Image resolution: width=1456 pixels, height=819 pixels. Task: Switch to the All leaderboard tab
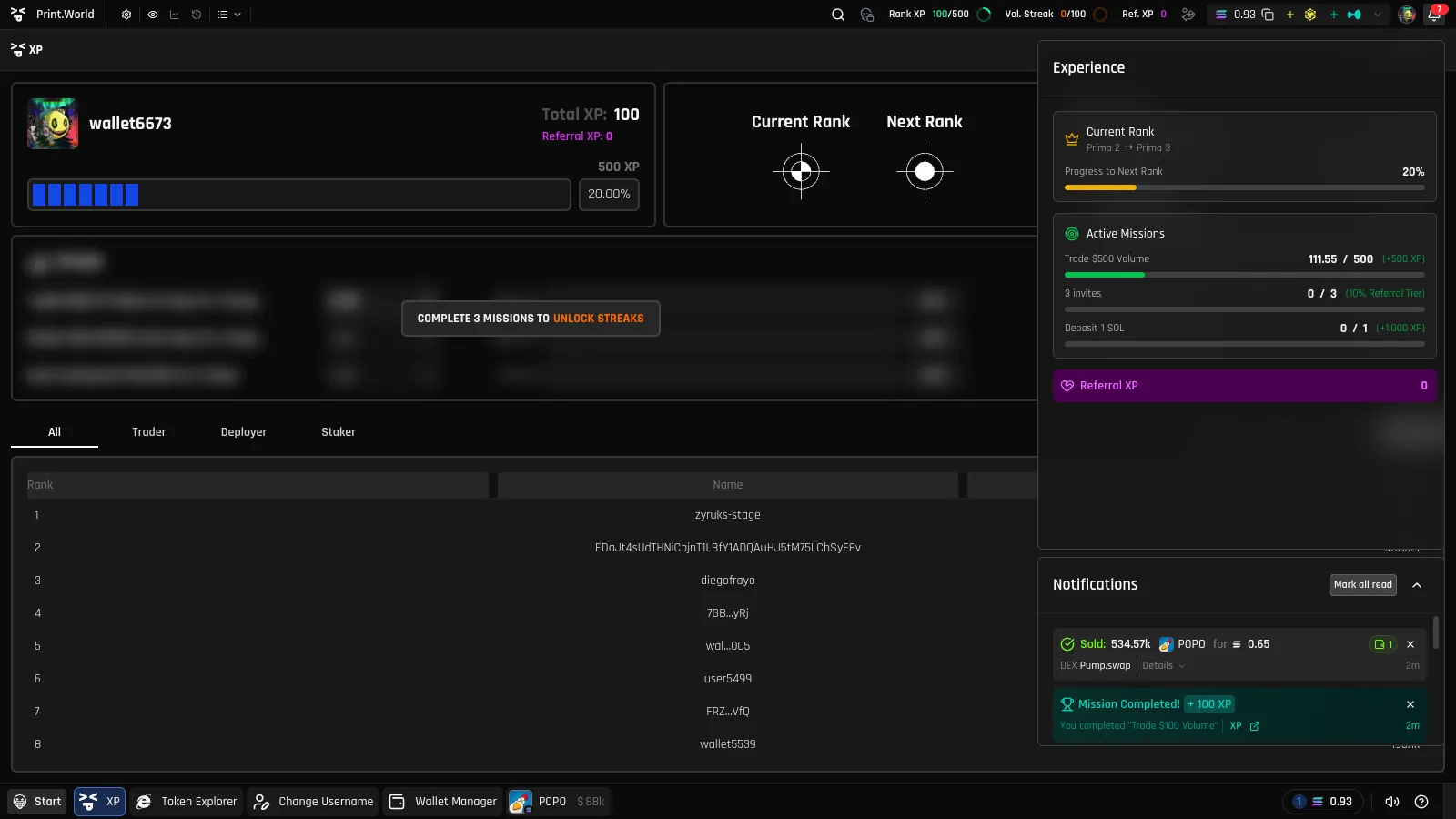pyautogui.click(x=55, y=432)
